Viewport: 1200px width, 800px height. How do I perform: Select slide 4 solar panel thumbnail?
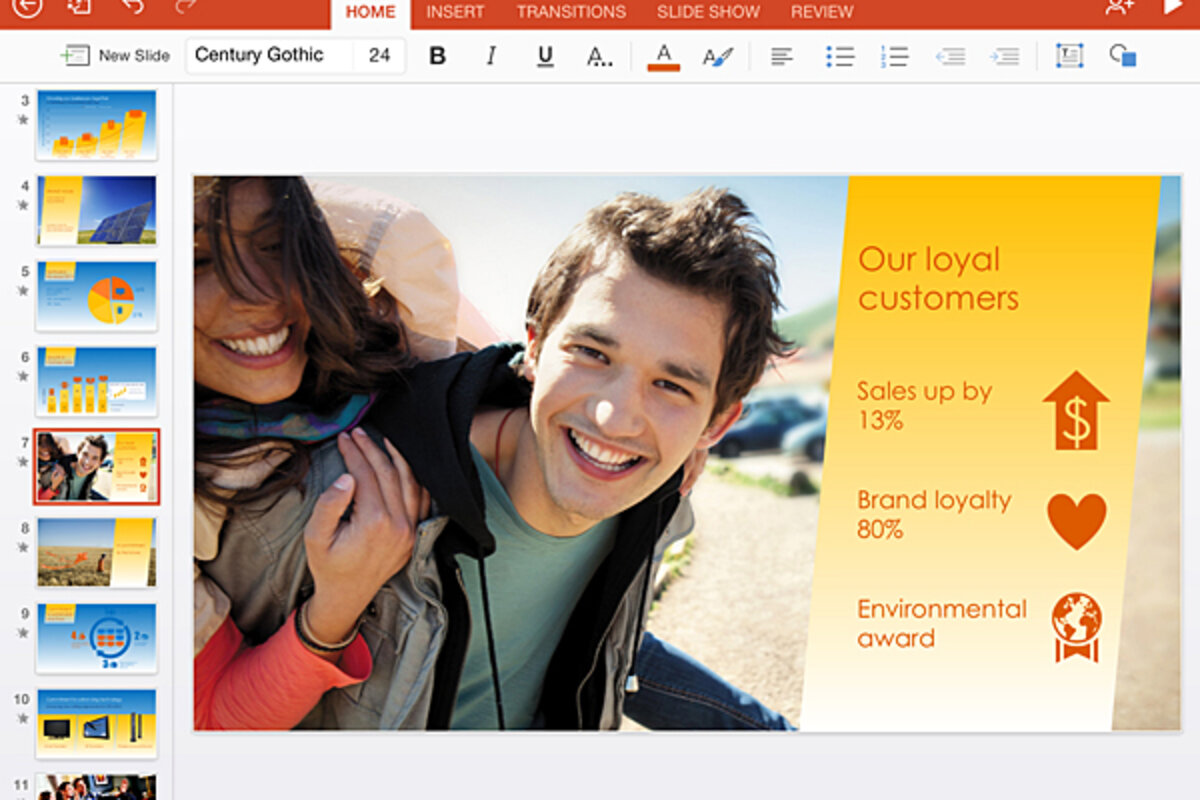tap(97, 210)
